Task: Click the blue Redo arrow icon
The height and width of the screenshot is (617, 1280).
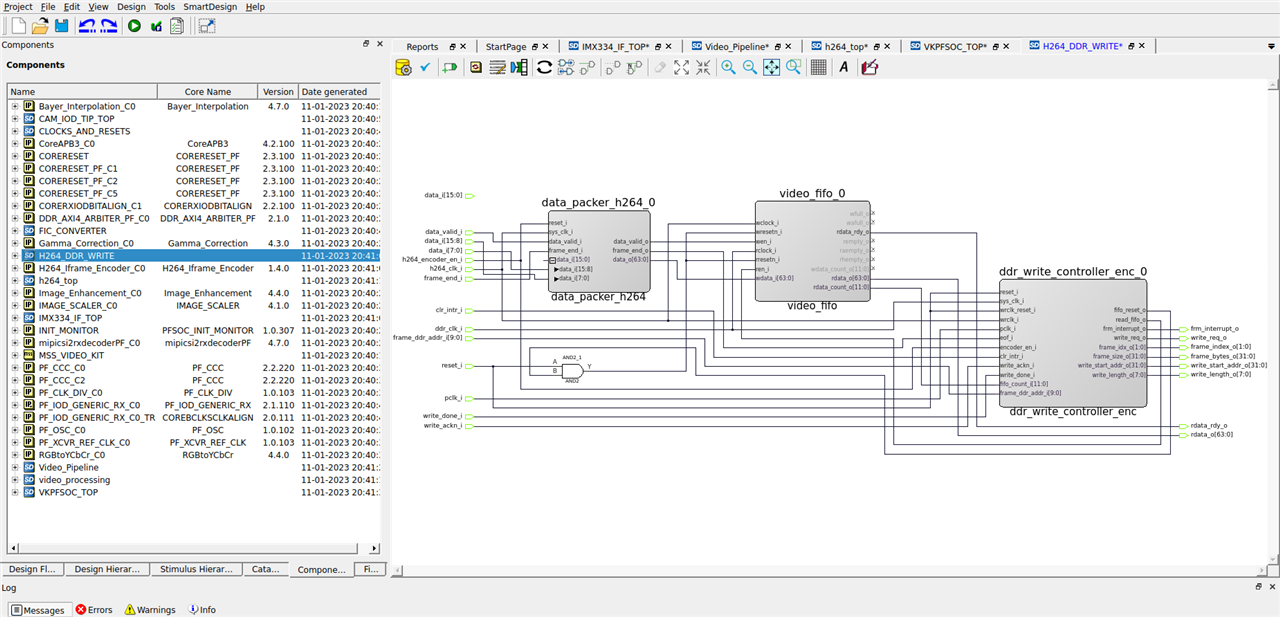Action: 109,26
